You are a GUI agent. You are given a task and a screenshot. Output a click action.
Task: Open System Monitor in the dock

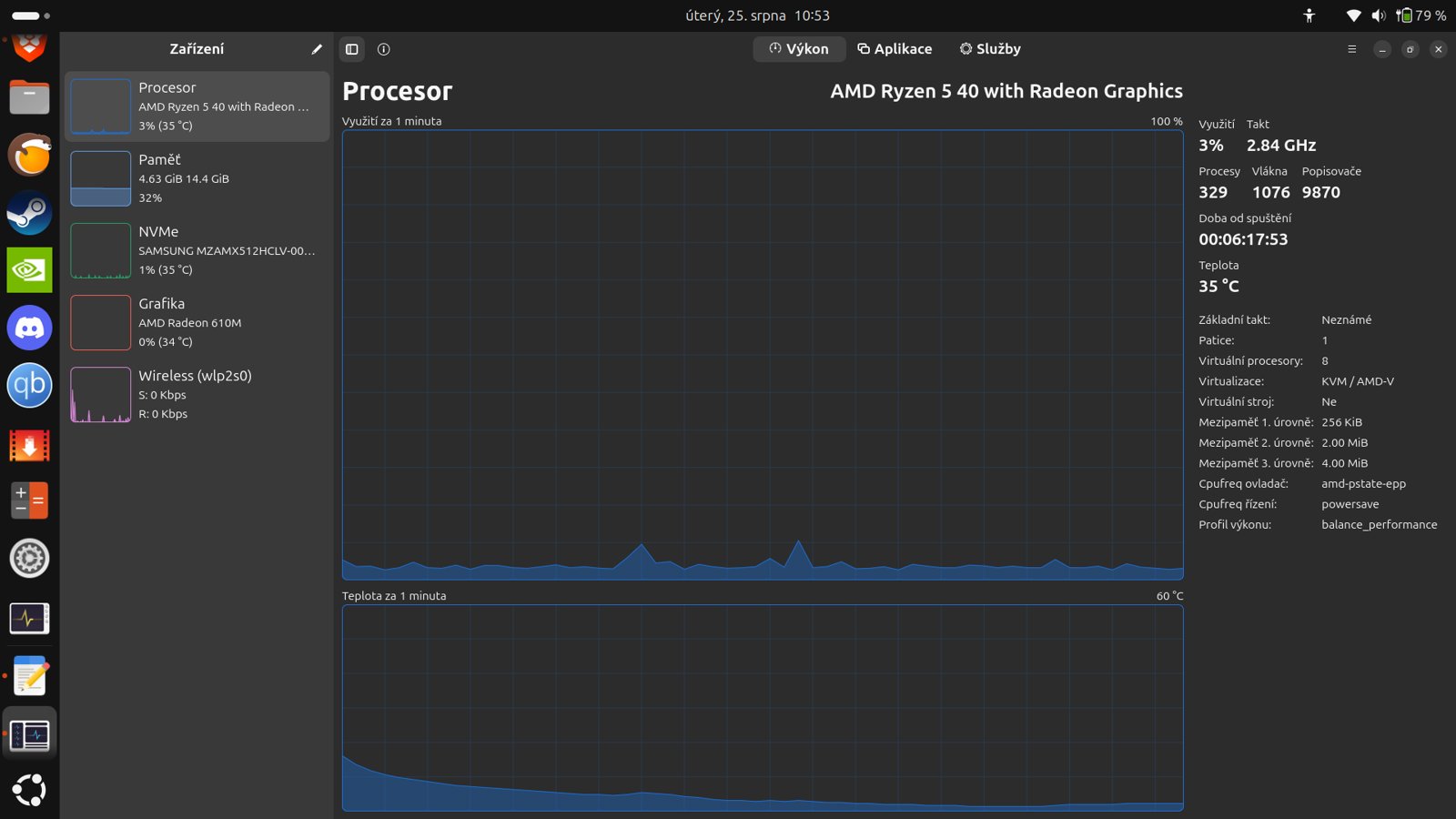pyautogui.click(x=30, y=619)
